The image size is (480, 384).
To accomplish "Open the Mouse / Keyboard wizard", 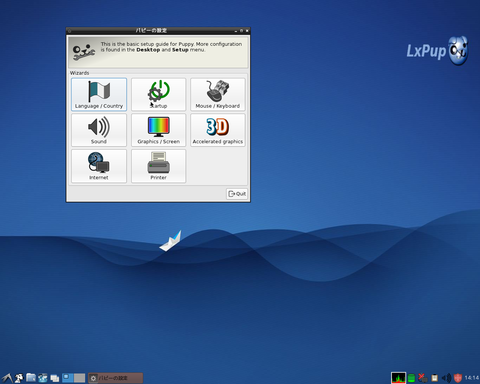I will point(218,94).
